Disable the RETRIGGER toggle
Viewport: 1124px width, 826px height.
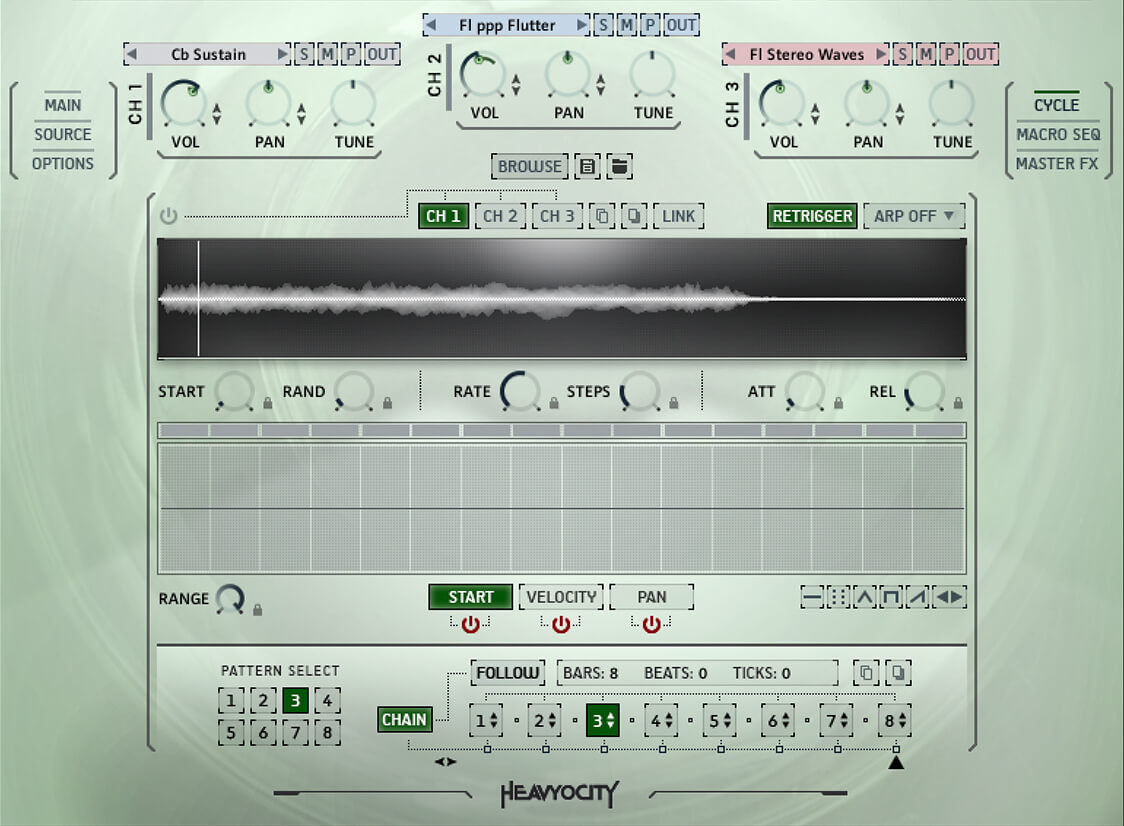click(x=812, y=216)
